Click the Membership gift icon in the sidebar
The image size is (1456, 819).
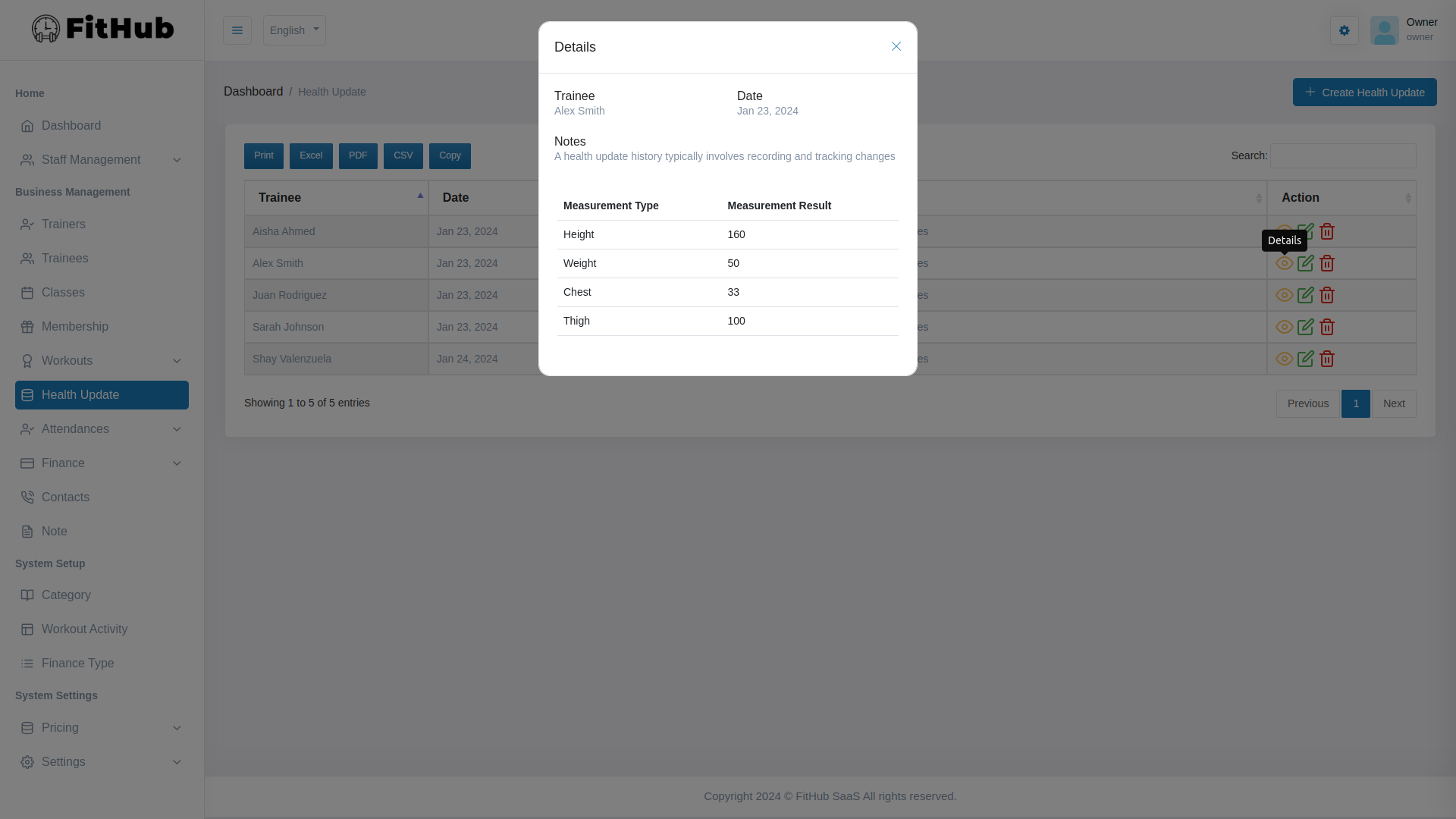tap(27, 327)
